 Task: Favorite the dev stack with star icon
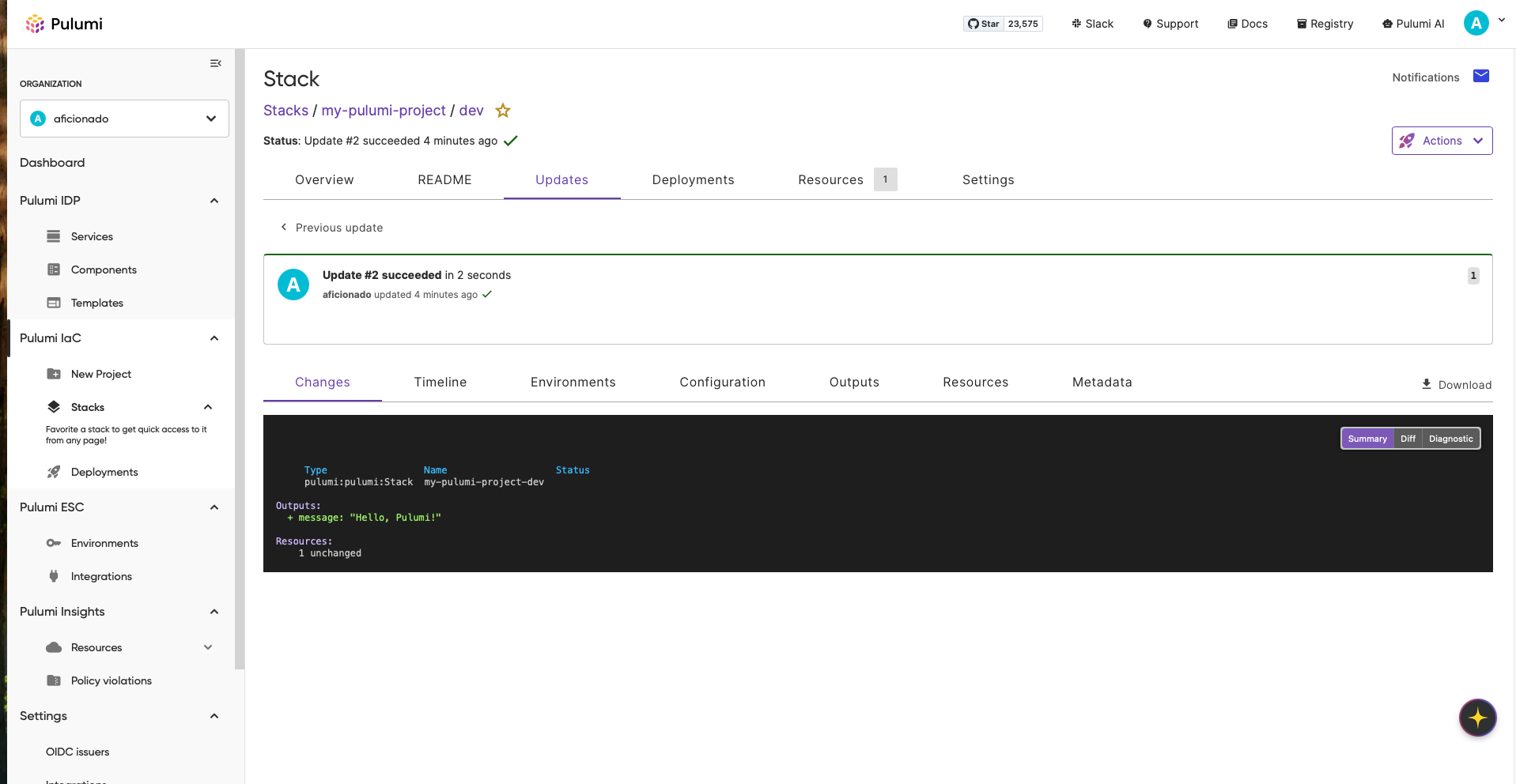coord(503,111)
